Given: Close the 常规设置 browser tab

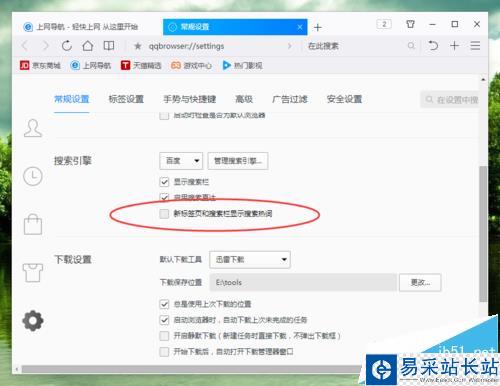Looking at the screenshot, I should [300, 27].
